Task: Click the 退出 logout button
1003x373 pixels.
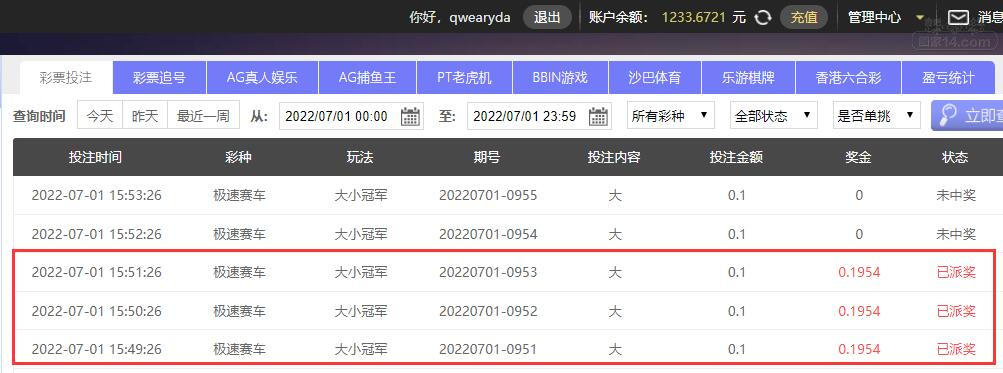Action: [x=547, y=18]
